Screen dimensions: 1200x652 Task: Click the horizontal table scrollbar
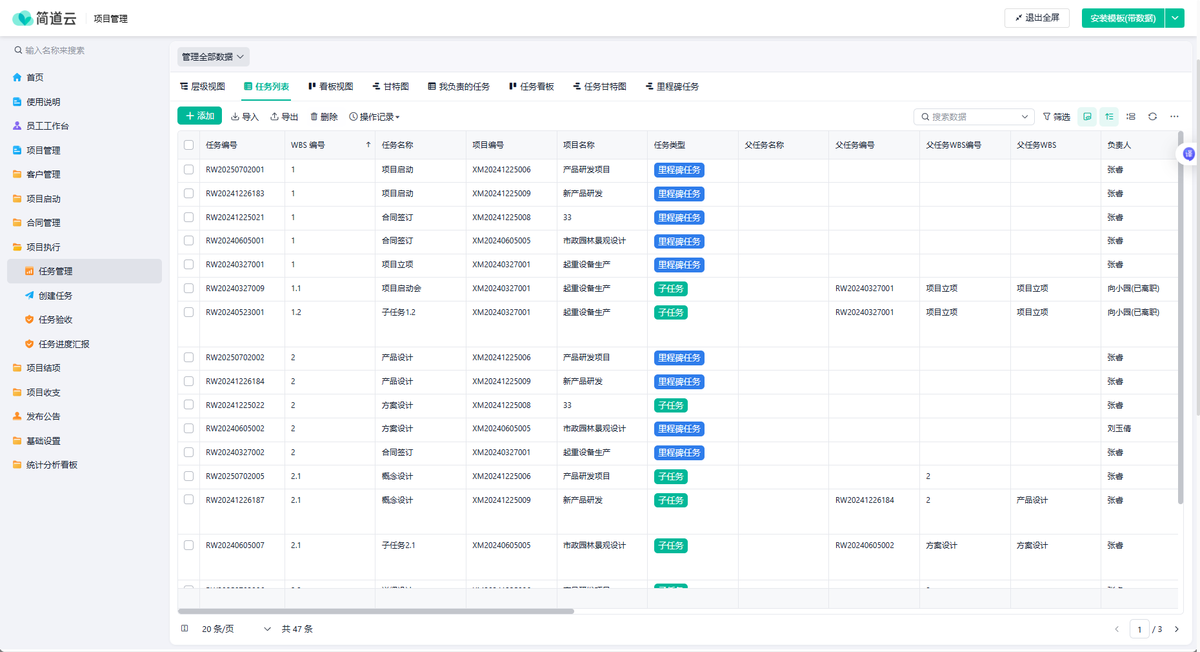(x=376, y=611)
